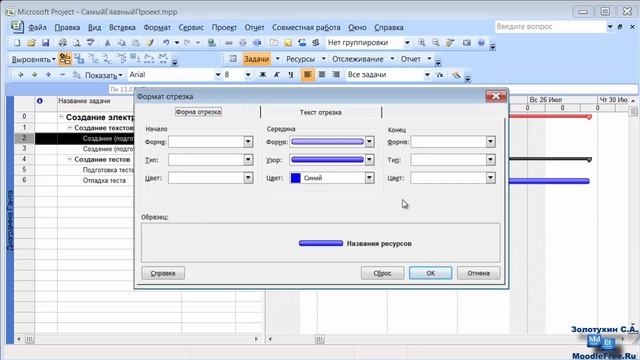The width and height of the screenshot is (640, 360).
Task: Unlink tasks with the broken chain icon
Action: click(243, 42)
